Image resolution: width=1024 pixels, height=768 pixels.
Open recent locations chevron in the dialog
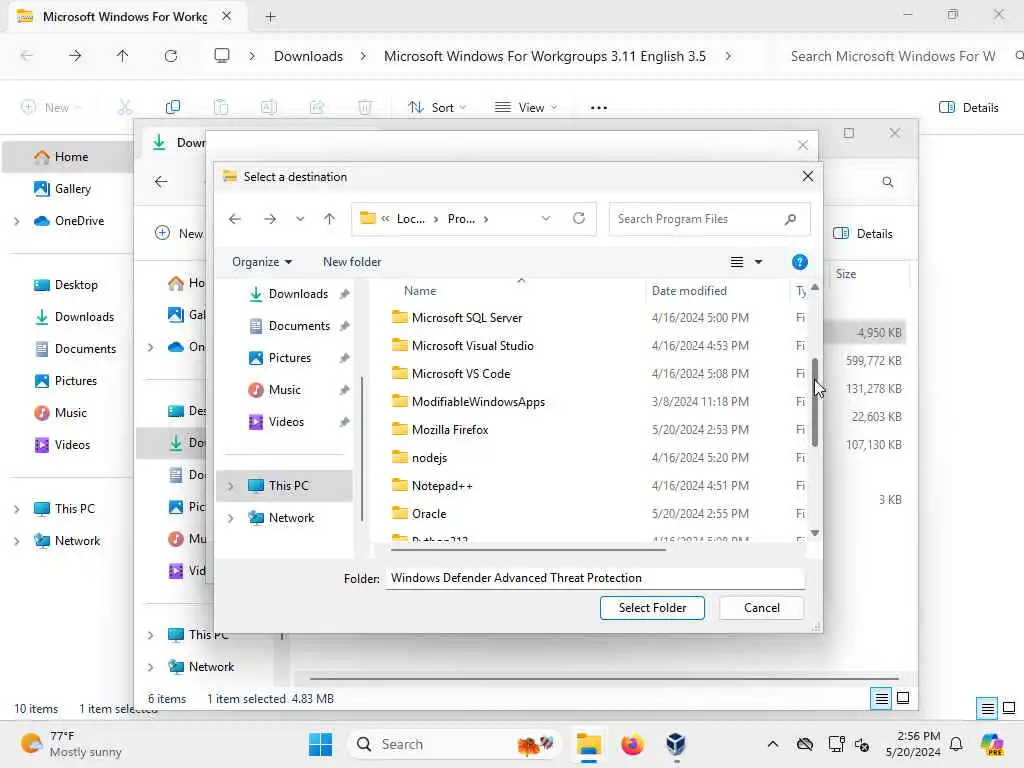pos(300,219)
